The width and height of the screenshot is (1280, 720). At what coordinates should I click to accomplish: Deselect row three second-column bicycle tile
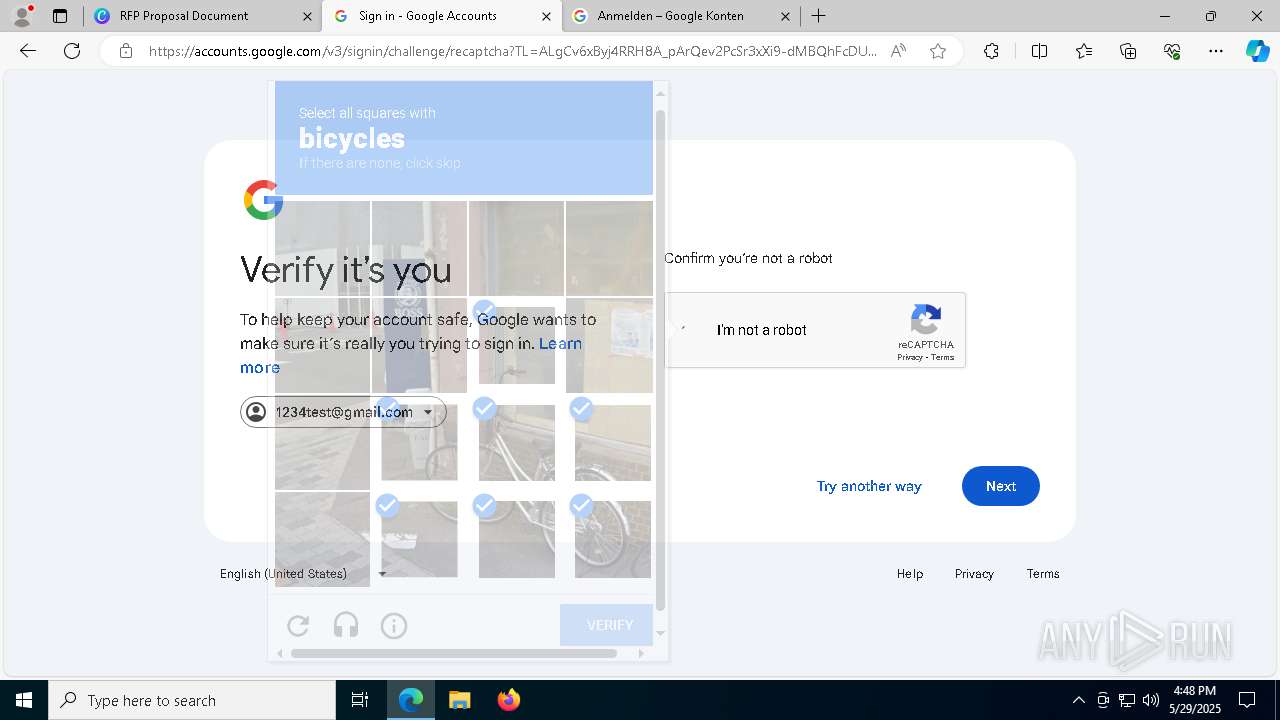(419, 443)
